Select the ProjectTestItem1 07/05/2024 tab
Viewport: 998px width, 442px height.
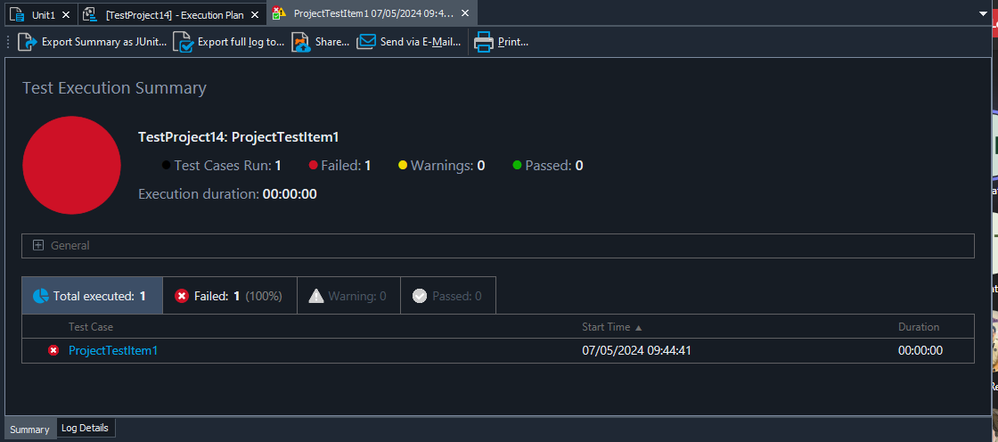tap(372, 13)
